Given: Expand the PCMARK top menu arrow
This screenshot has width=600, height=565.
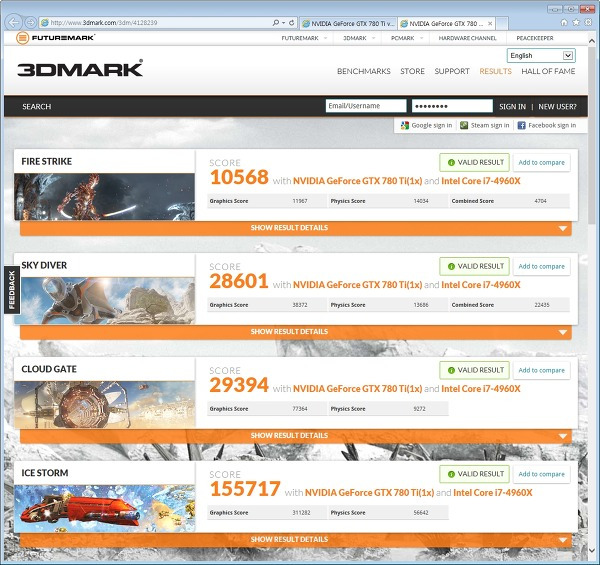Looking at the screenshot, I should (421, 38).
